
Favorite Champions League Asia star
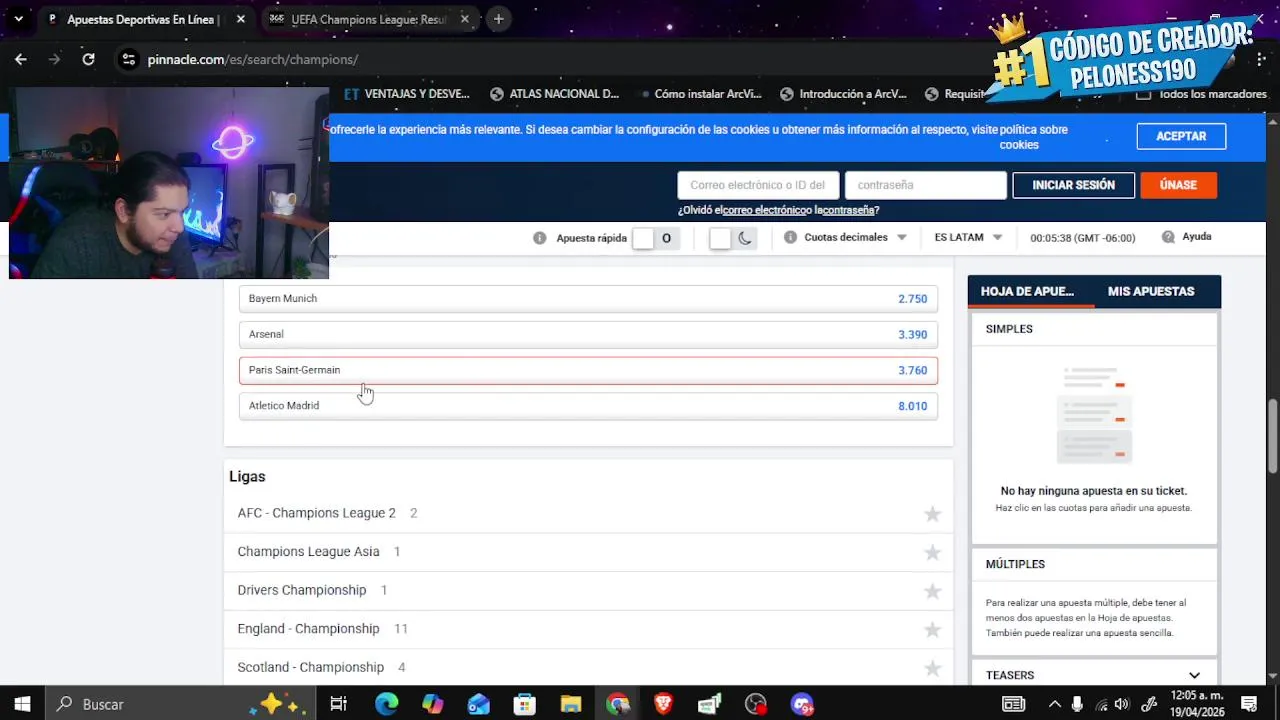932,552
